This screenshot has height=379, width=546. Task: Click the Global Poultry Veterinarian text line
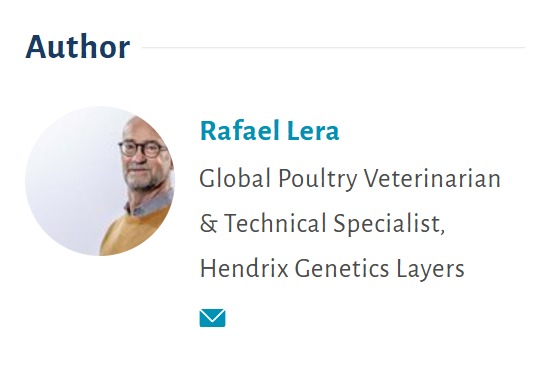click(350, 178)
